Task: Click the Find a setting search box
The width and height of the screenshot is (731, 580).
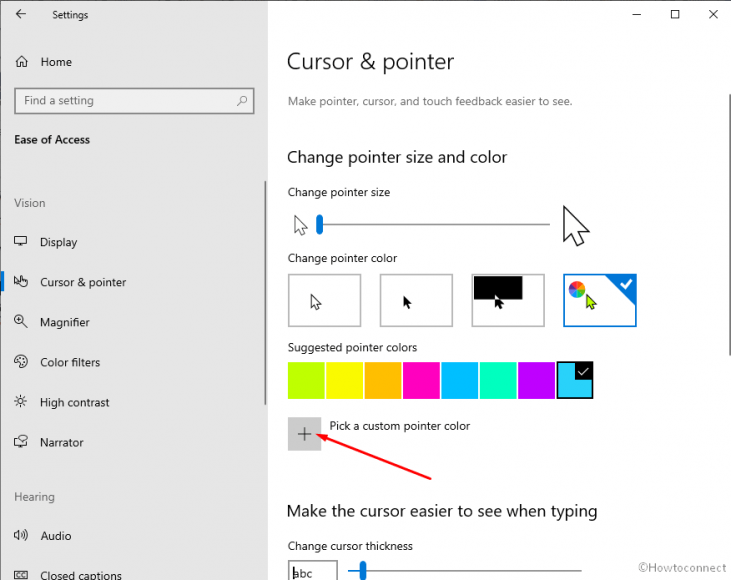Action: coord(125,101)
